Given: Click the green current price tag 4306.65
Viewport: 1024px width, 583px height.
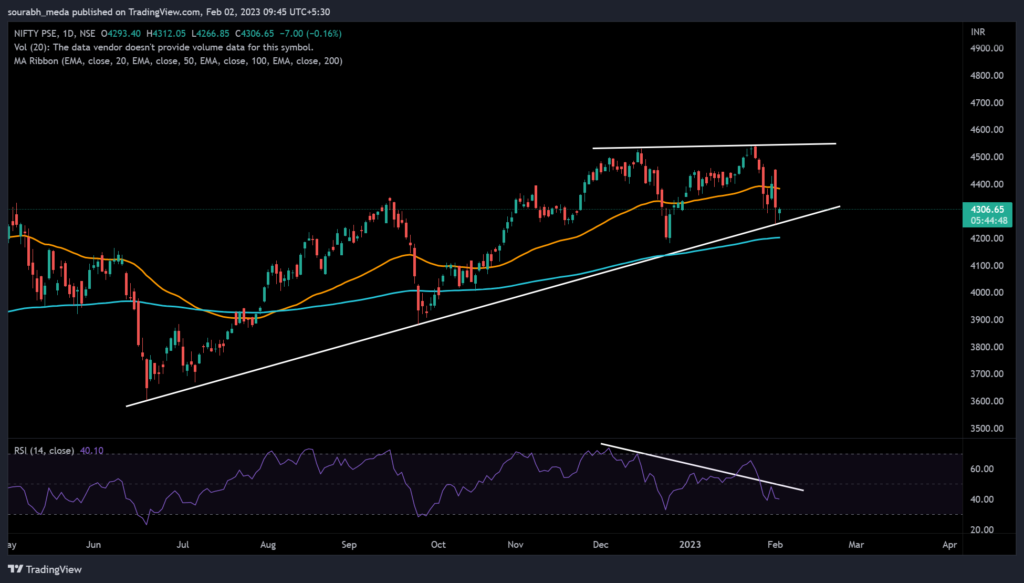Looking at the screenshot, I should click(987, 210).
